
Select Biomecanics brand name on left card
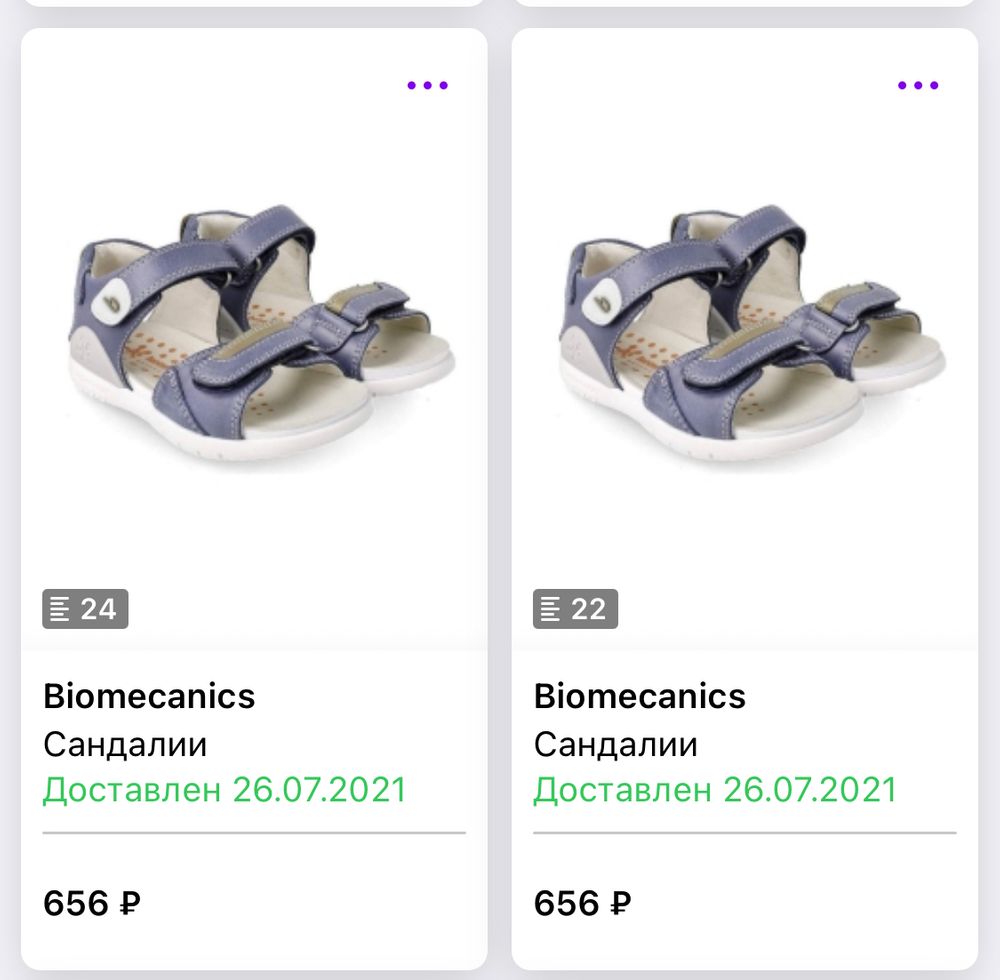tap(149, 696)
